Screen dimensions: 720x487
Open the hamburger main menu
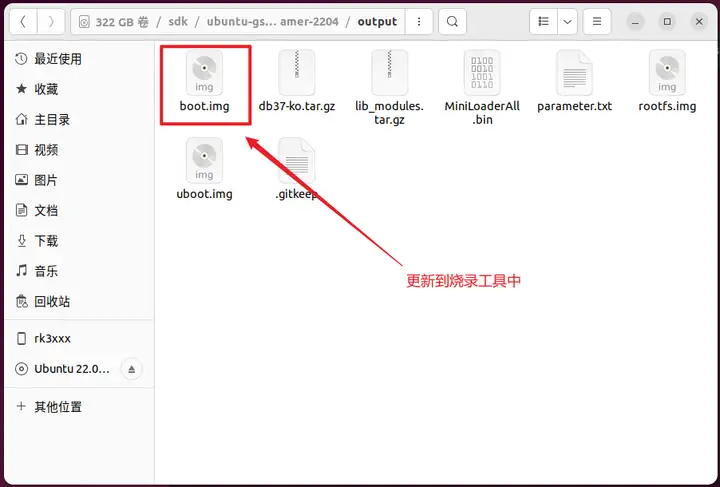coord(597,22)
